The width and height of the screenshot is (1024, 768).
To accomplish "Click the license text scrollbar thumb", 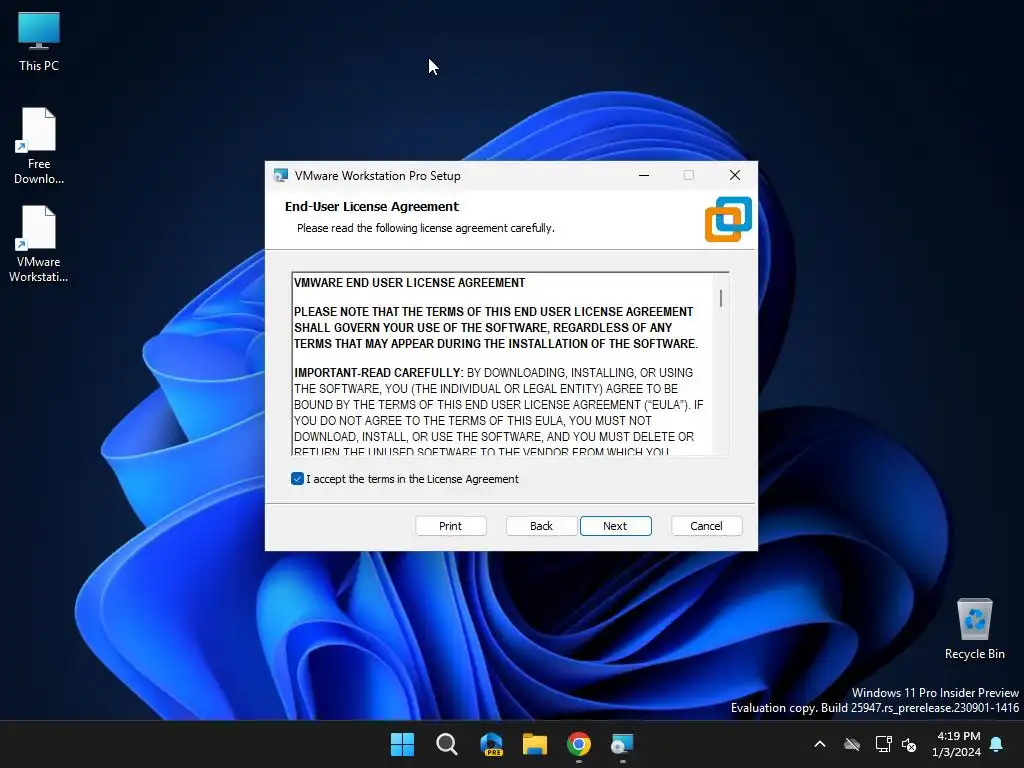I will click(721, 298).
